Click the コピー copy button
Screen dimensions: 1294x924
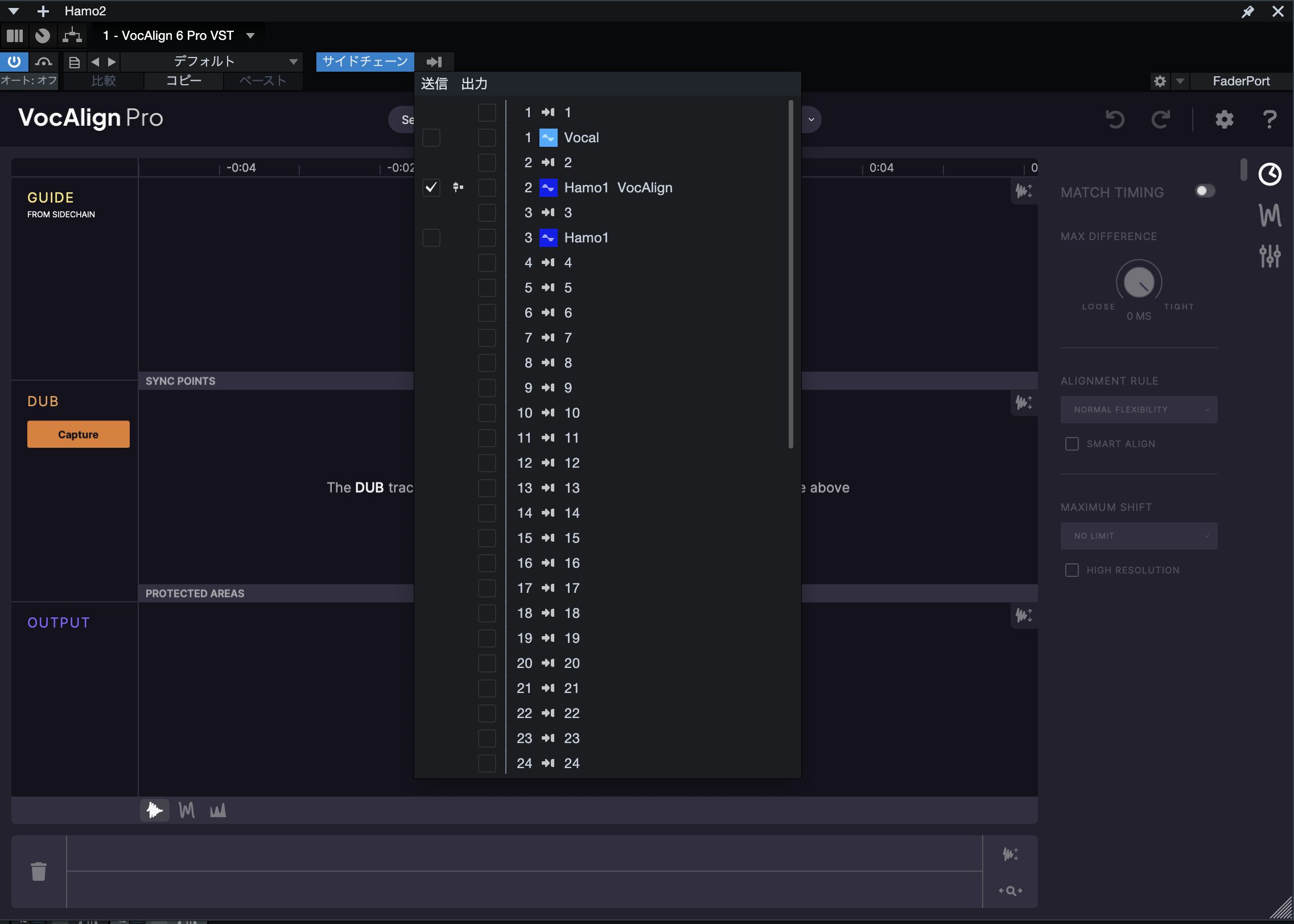coord(184,81)
